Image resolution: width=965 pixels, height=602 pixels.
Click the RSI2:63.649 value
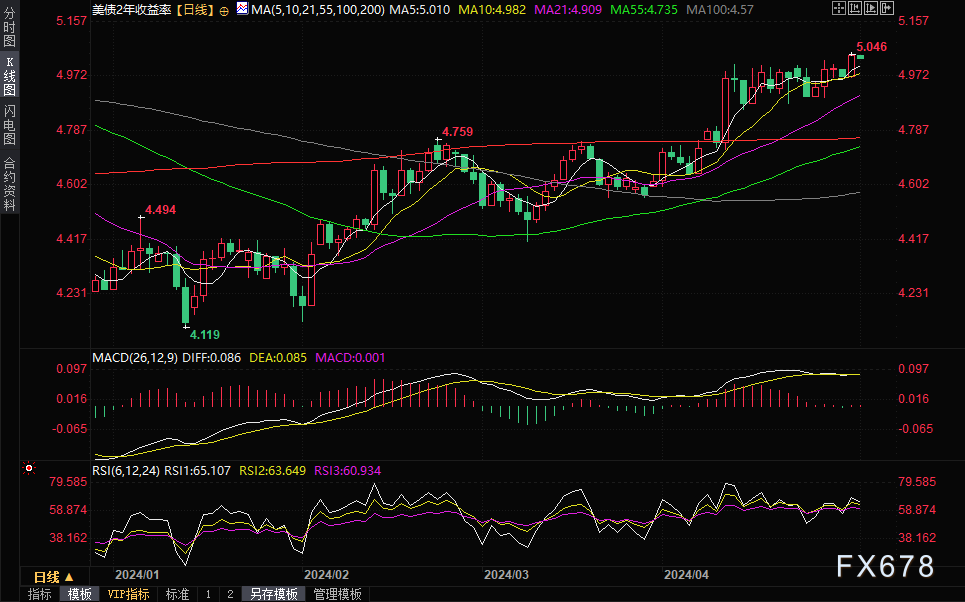pyautogui.click(x=273, y=471)
